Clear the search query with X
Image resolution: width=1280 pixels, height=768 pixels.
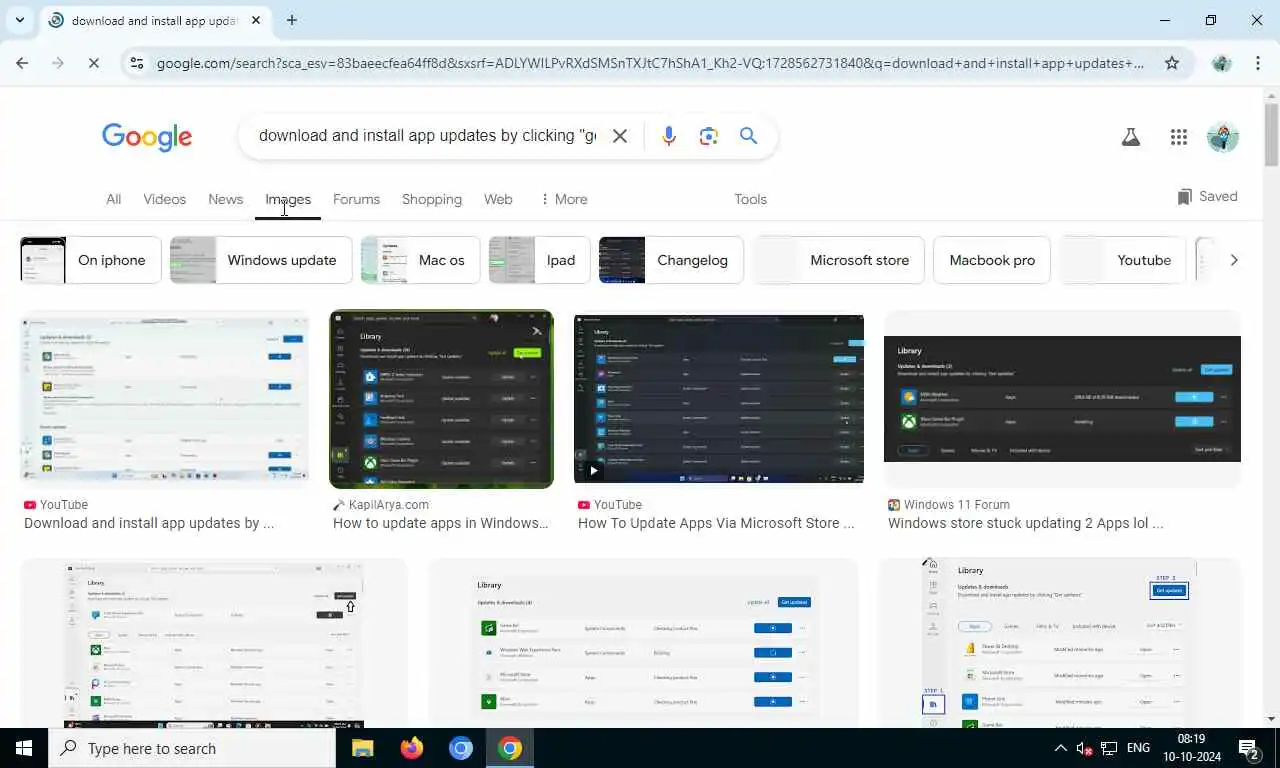(x=620, y=136)
